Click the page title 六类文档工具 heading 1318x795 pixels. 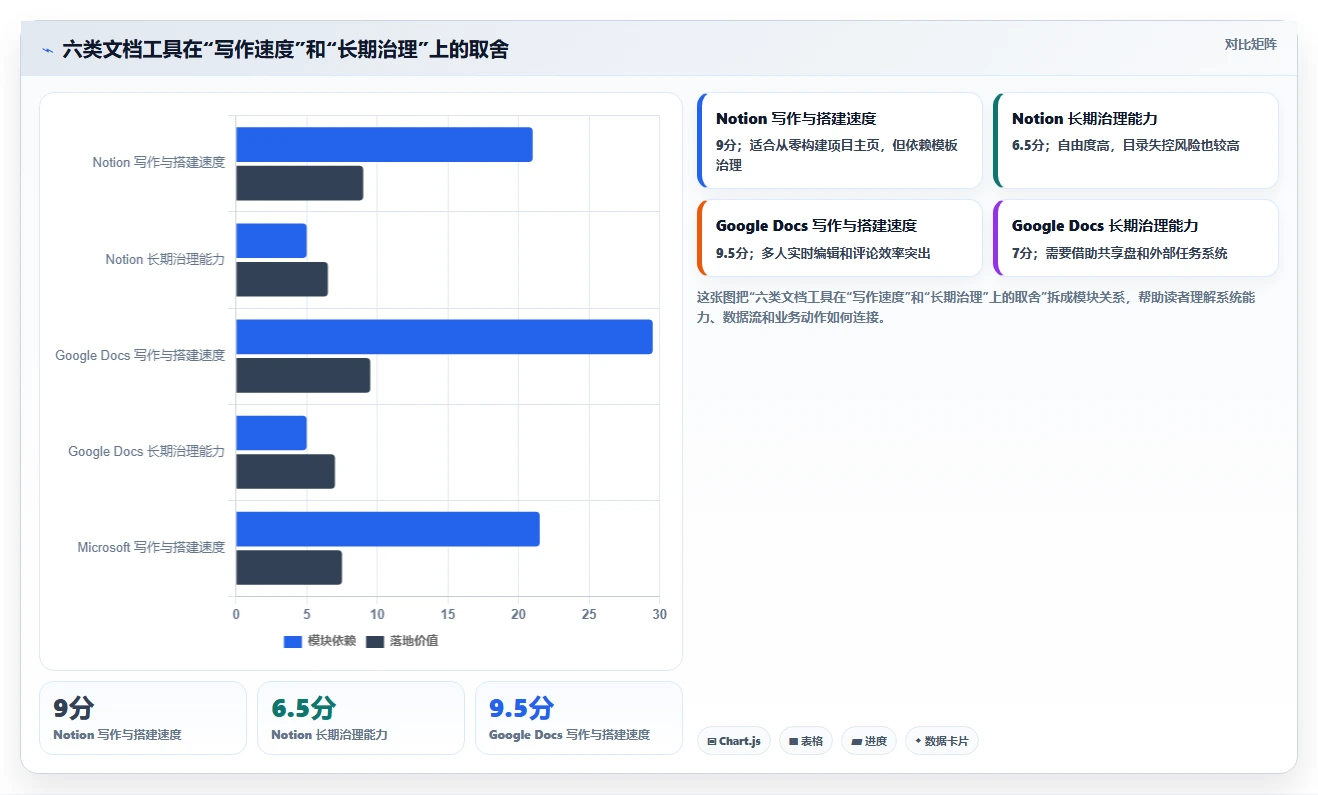[x=285, y=49]
